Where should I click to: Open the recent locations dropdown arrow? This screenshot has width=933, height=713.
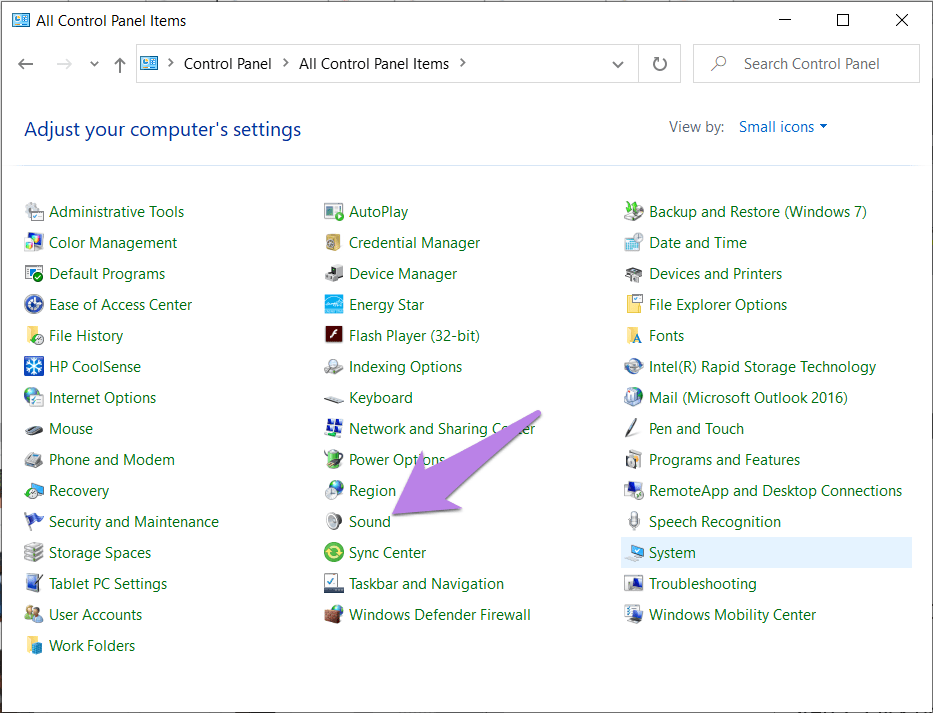click(94, 64)
